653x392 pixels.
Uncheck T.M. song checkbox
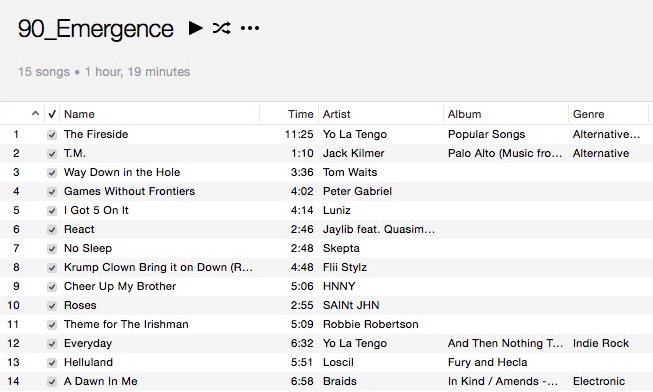coord(52,154)
